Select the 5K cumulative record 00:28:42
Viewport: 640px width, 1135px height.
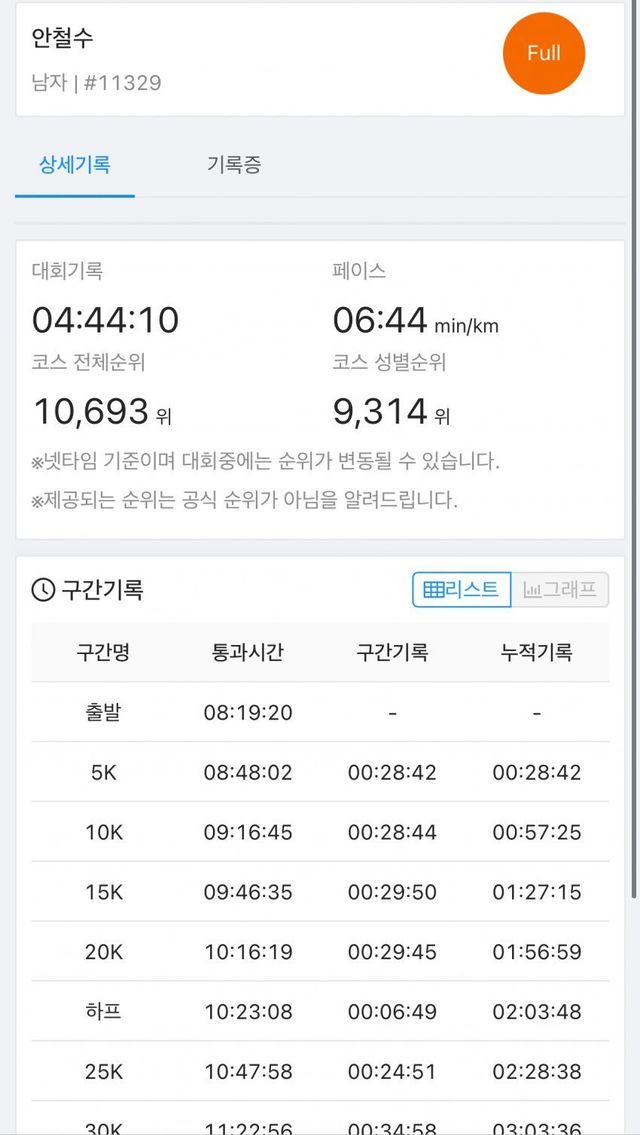click(x=536, y=772)
